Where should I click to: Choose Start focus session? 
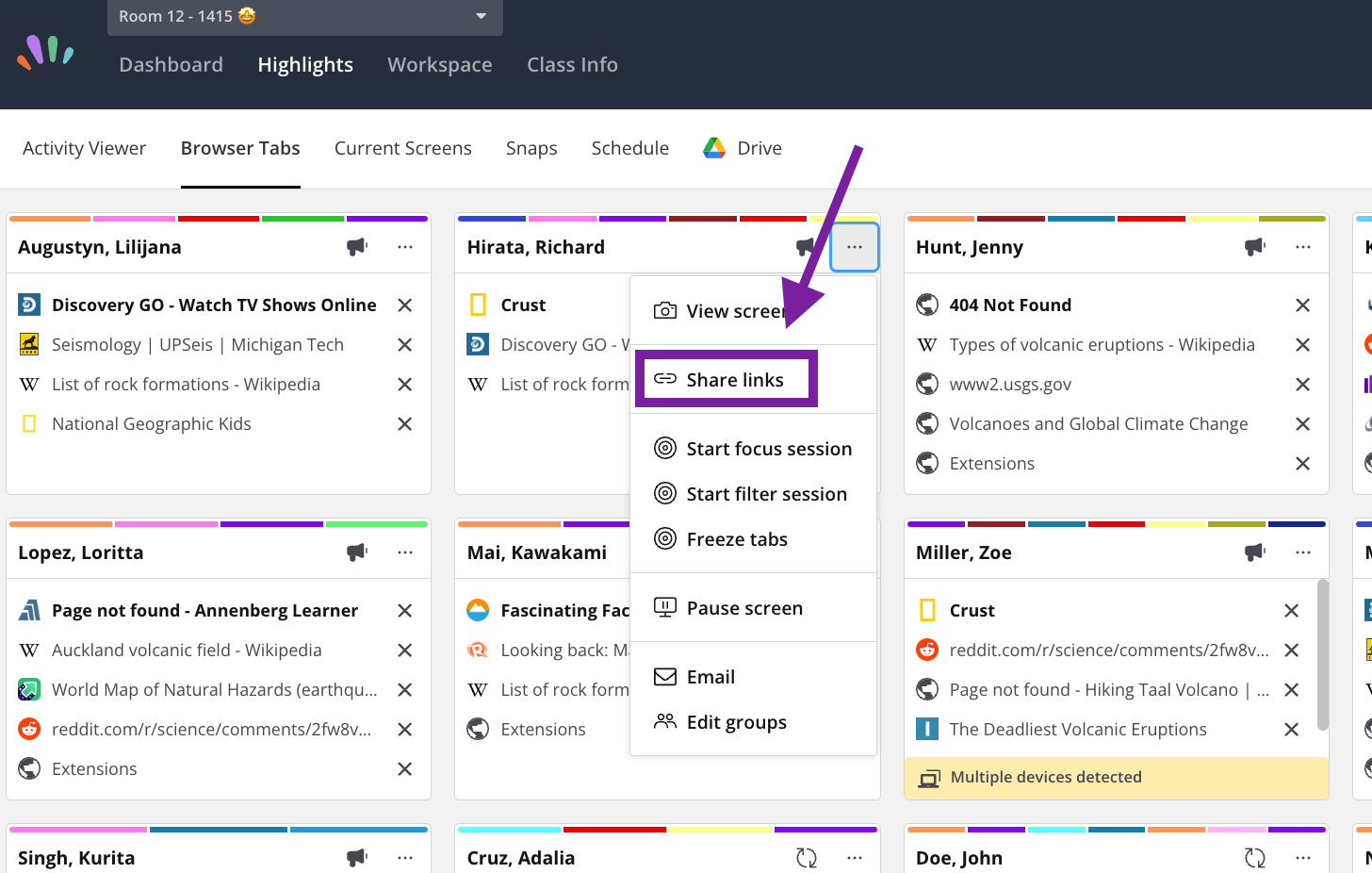click(x=753, y=449)
